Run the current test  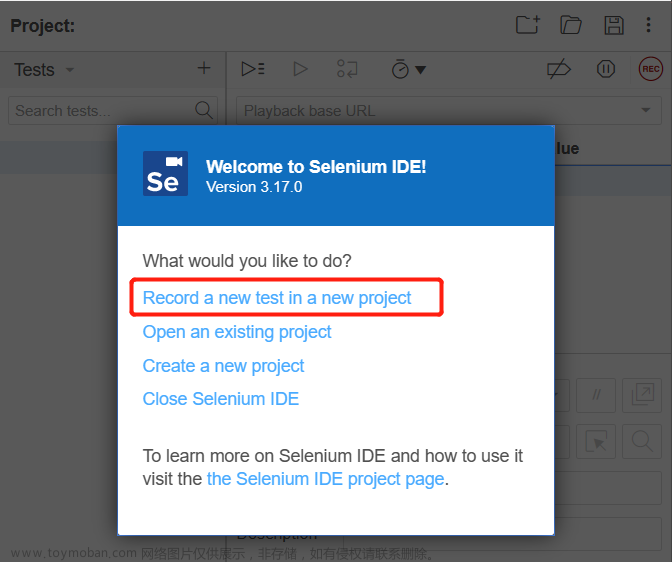pyautogui.click(x=300, y=69)
